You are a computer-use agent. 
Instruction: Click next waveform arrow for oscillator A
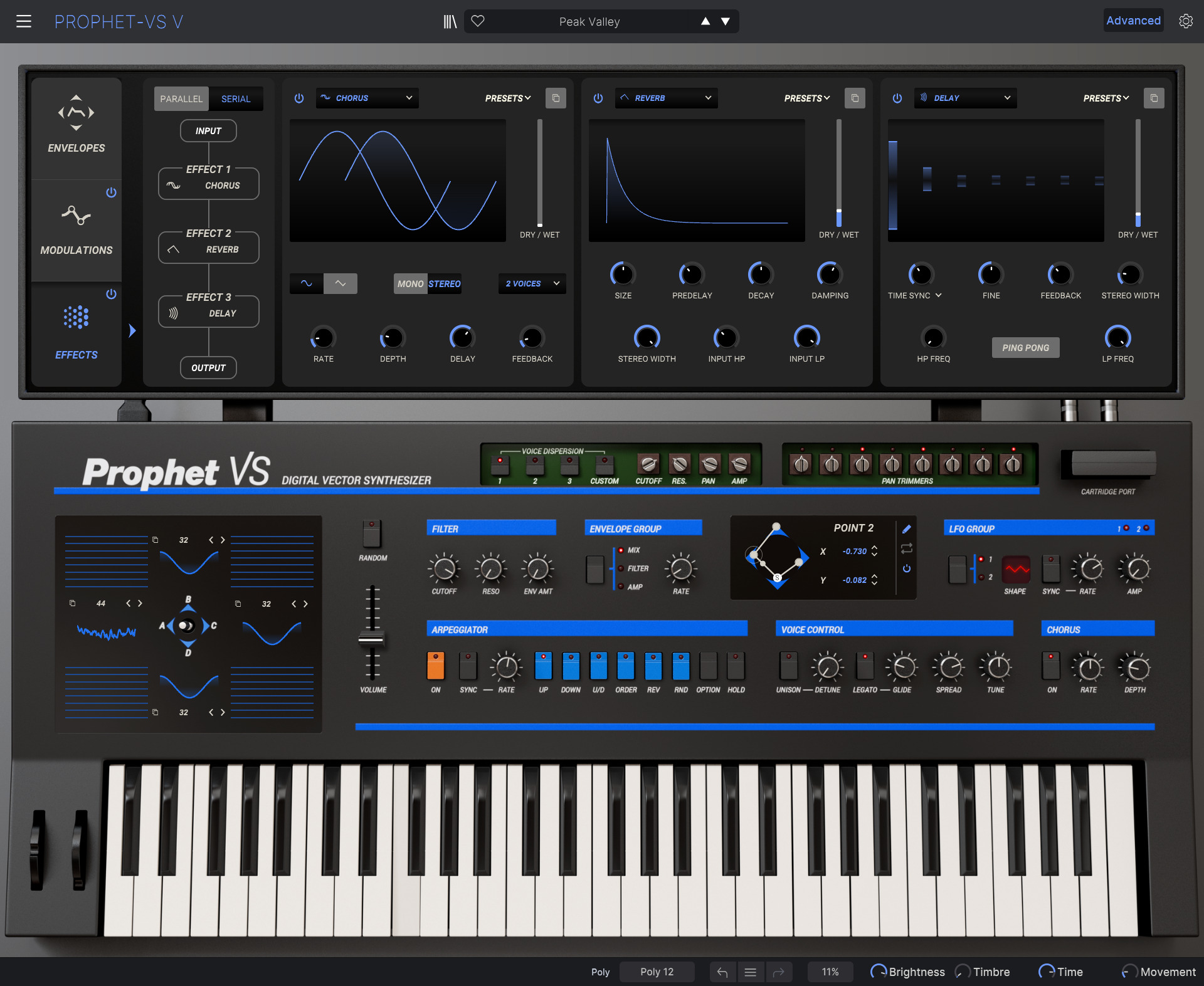tap(140, 604)
